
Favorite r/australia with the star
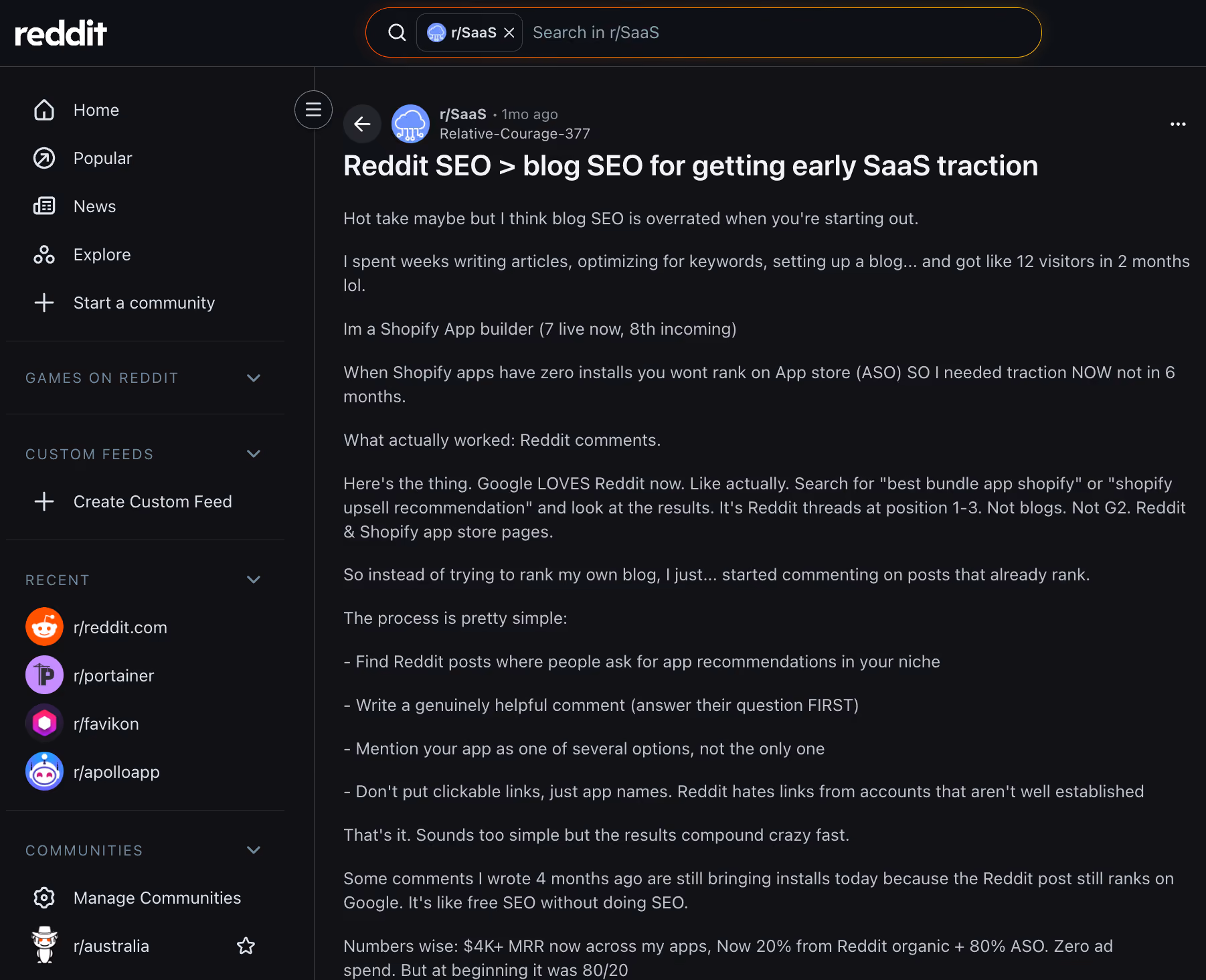tap(246, 946)
